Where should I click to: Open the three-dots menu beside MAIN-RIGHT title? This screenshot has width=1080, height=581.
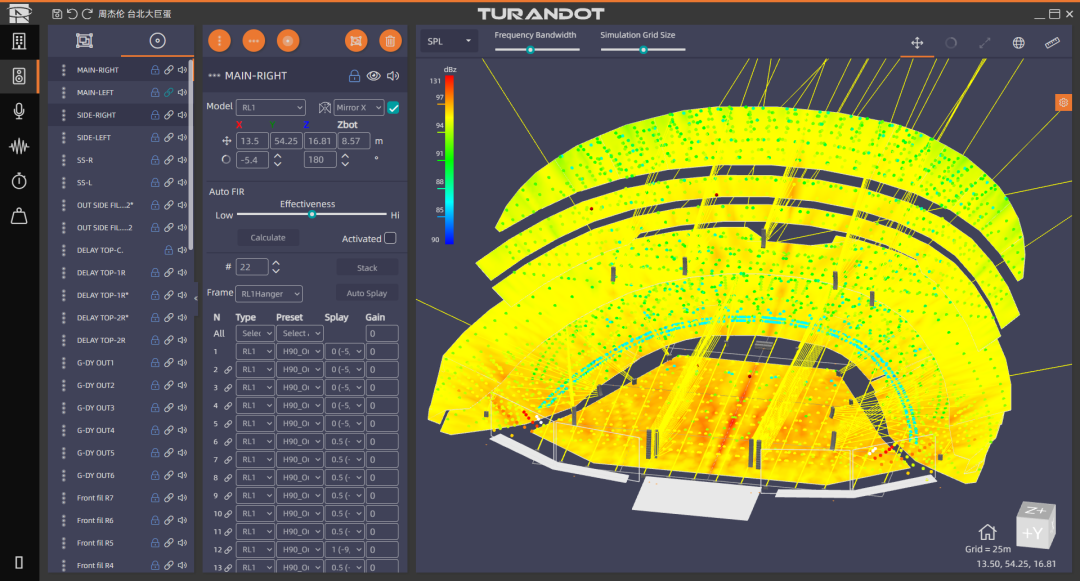click(214, 76)
